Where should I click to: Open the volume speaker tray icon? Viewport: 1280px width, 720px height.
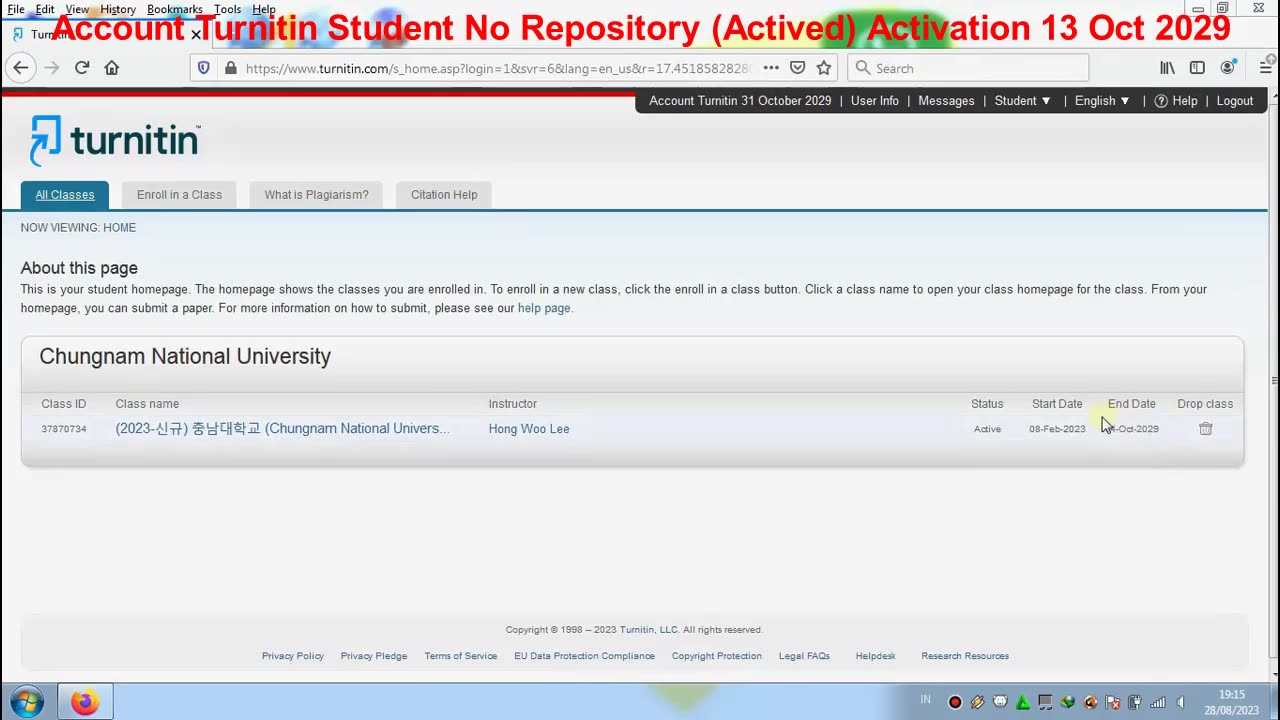point(1181,702)
